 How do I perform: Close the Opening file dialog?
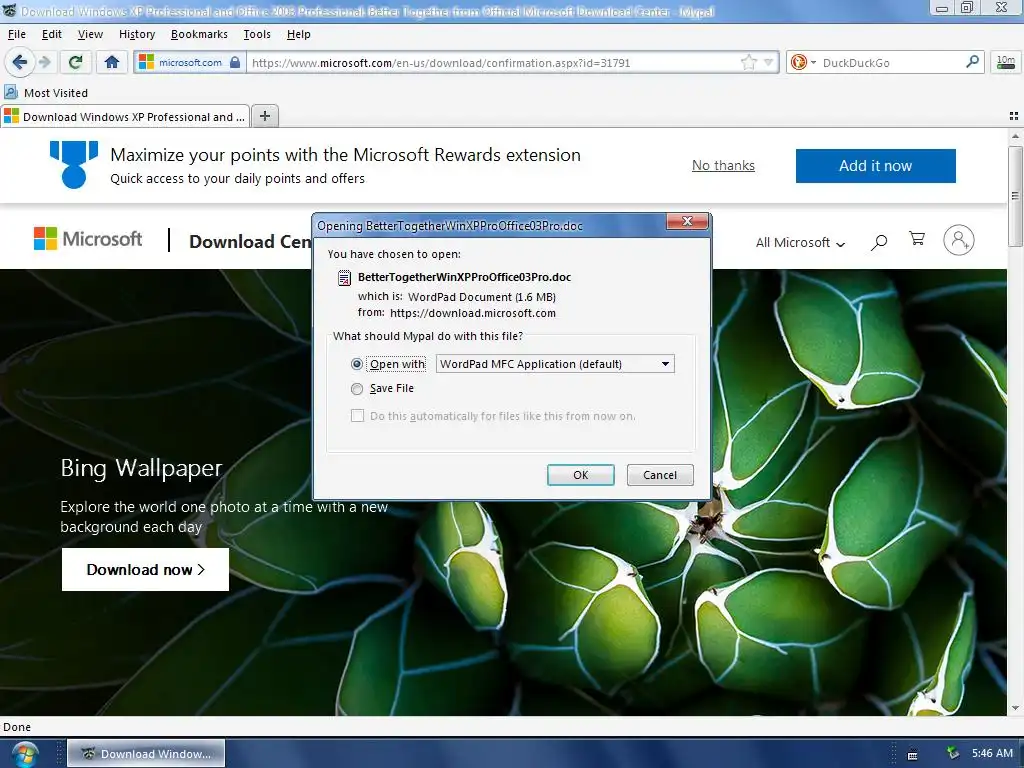[687, 221]
